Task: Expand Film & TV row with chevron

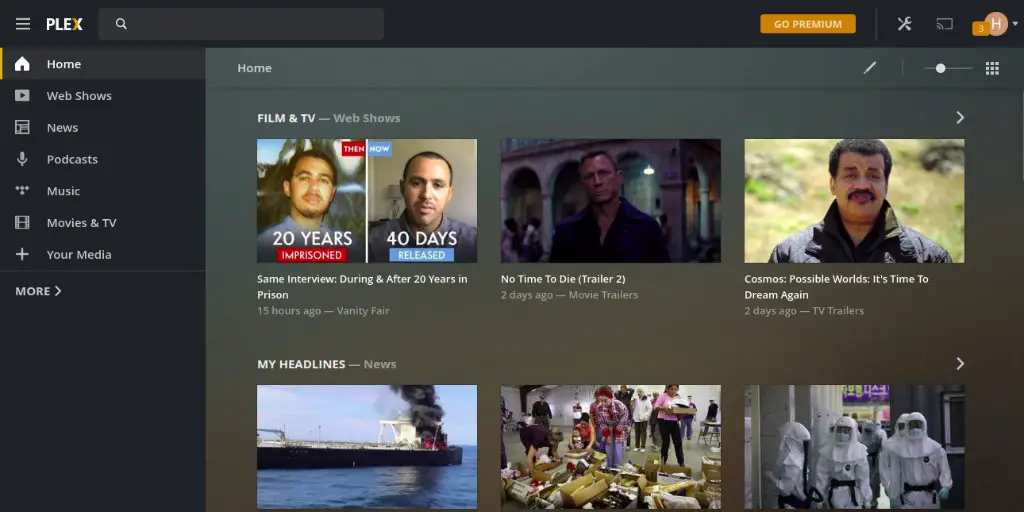Action: pos(960,118)
